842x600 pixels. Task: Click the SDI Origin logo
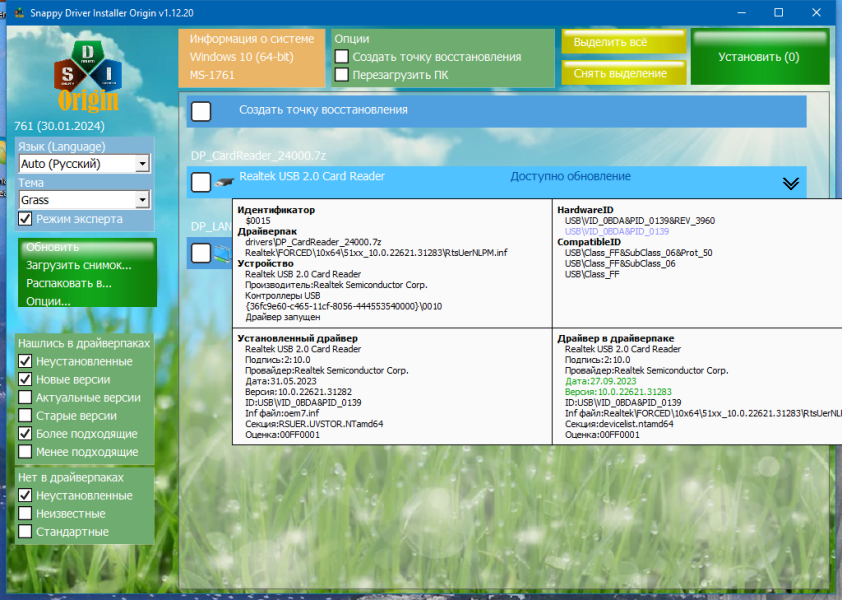(x=88, y=75)
